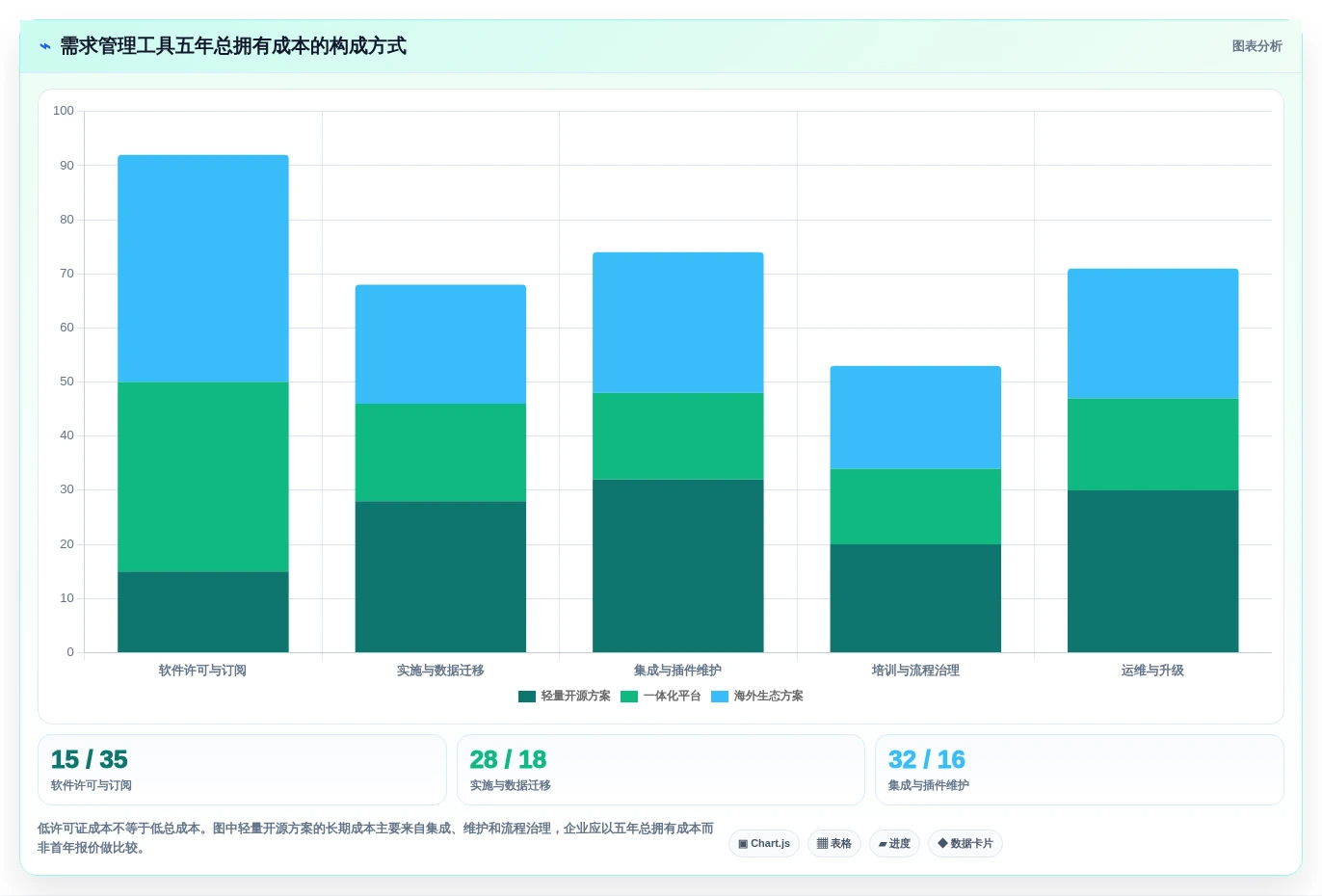The width and height of the screenshot is (1322, 896).
Task: Click the 100 y-axis tick label
Action: point(64,111)
